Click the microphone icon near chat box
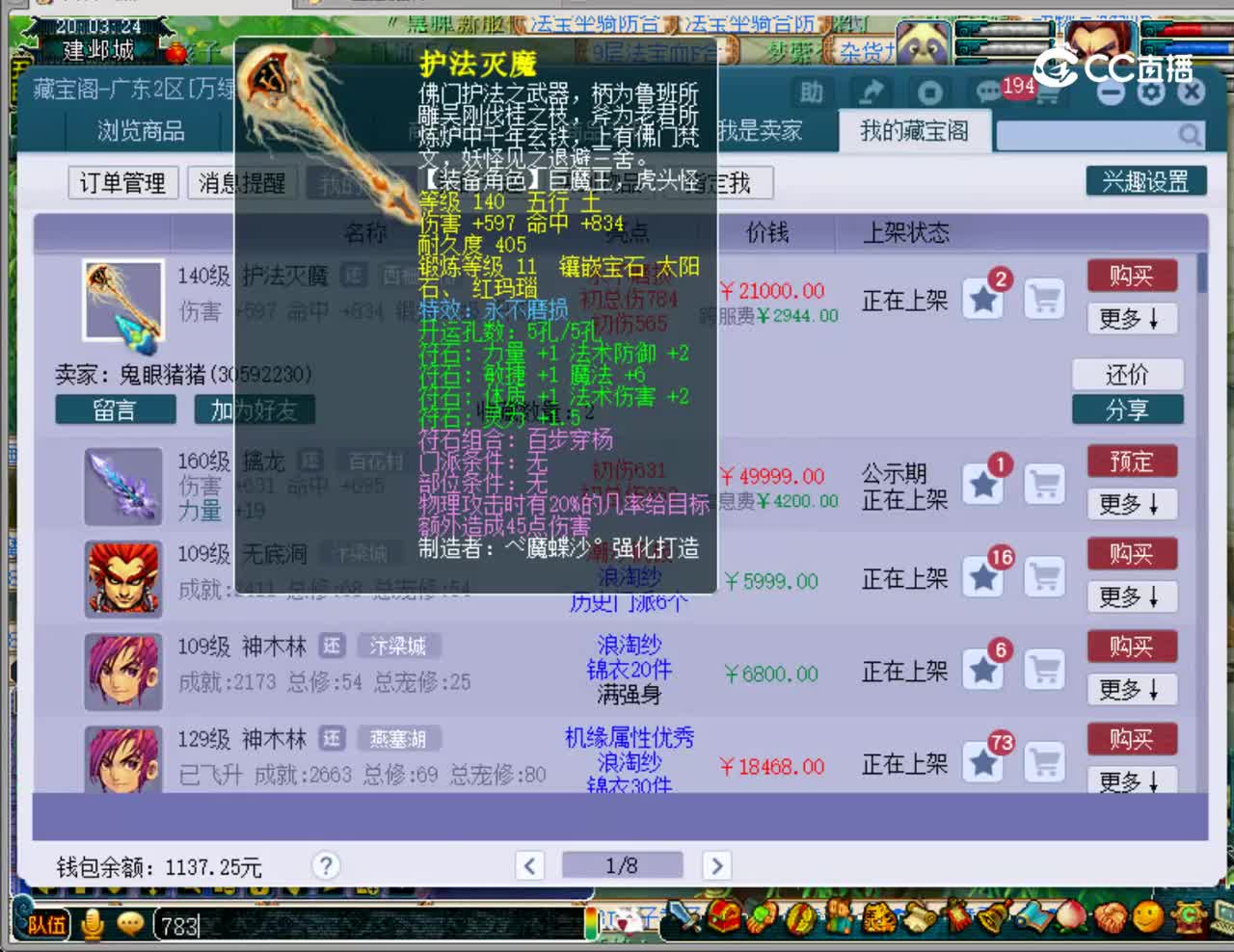Viewport: 1234px width, 952px height. [94, 924]
